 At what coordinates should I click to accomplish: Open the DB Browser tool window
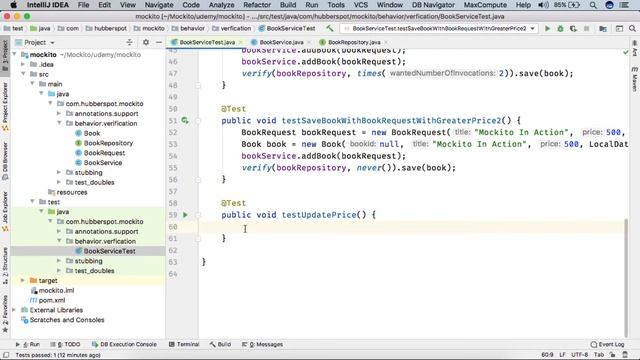pos(5,161)
